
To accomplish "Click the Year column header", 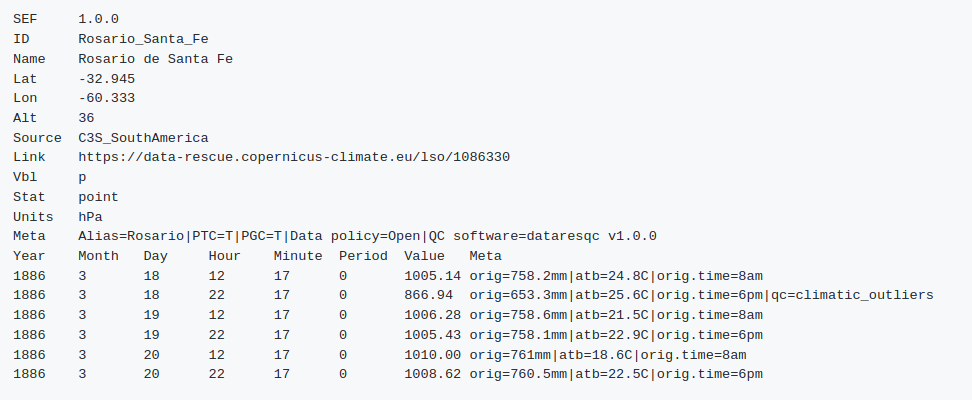I will 29,256.
